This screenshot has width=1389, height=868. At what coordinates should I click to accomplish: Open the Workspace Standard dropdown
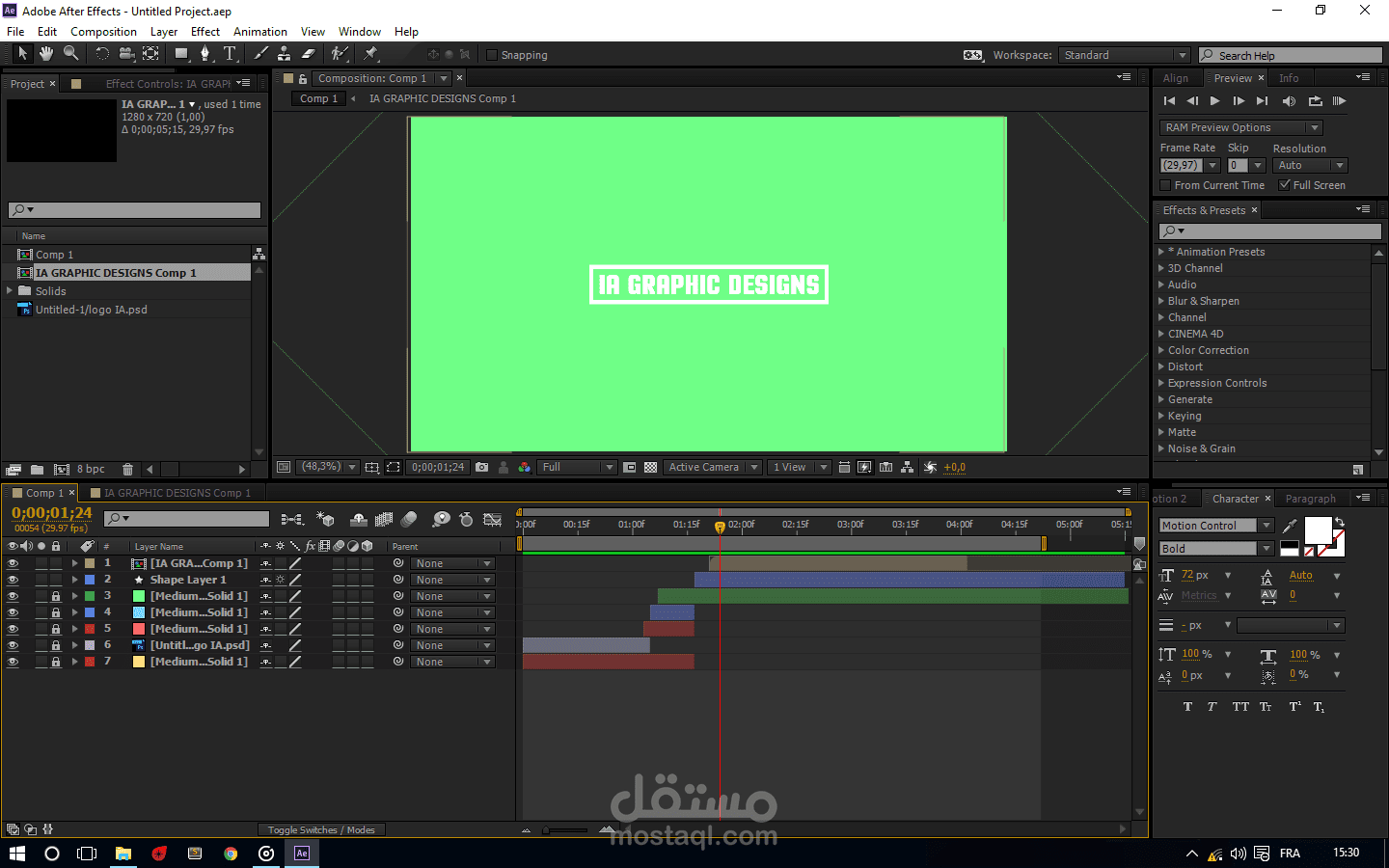[x=1124, y=55]
